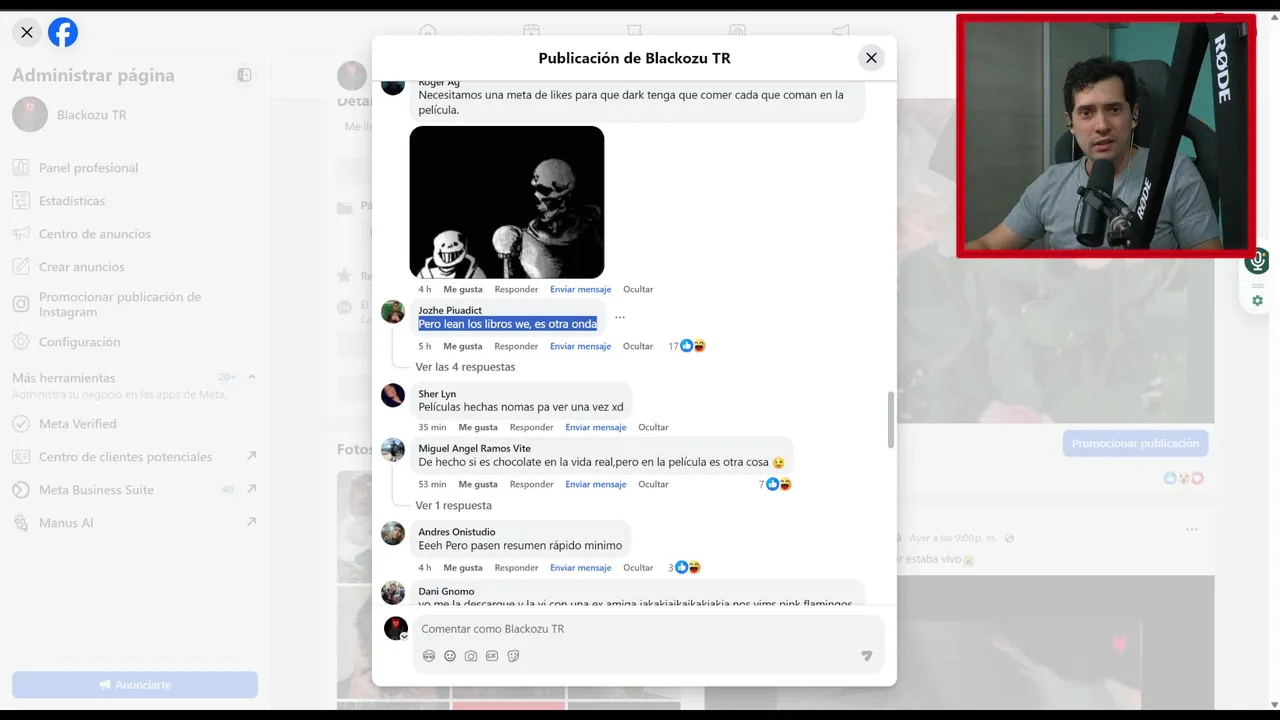This screenshot has width=1280, height=720.
Task: Add a GIF to the comment
Action: click(x=492, y=656)
